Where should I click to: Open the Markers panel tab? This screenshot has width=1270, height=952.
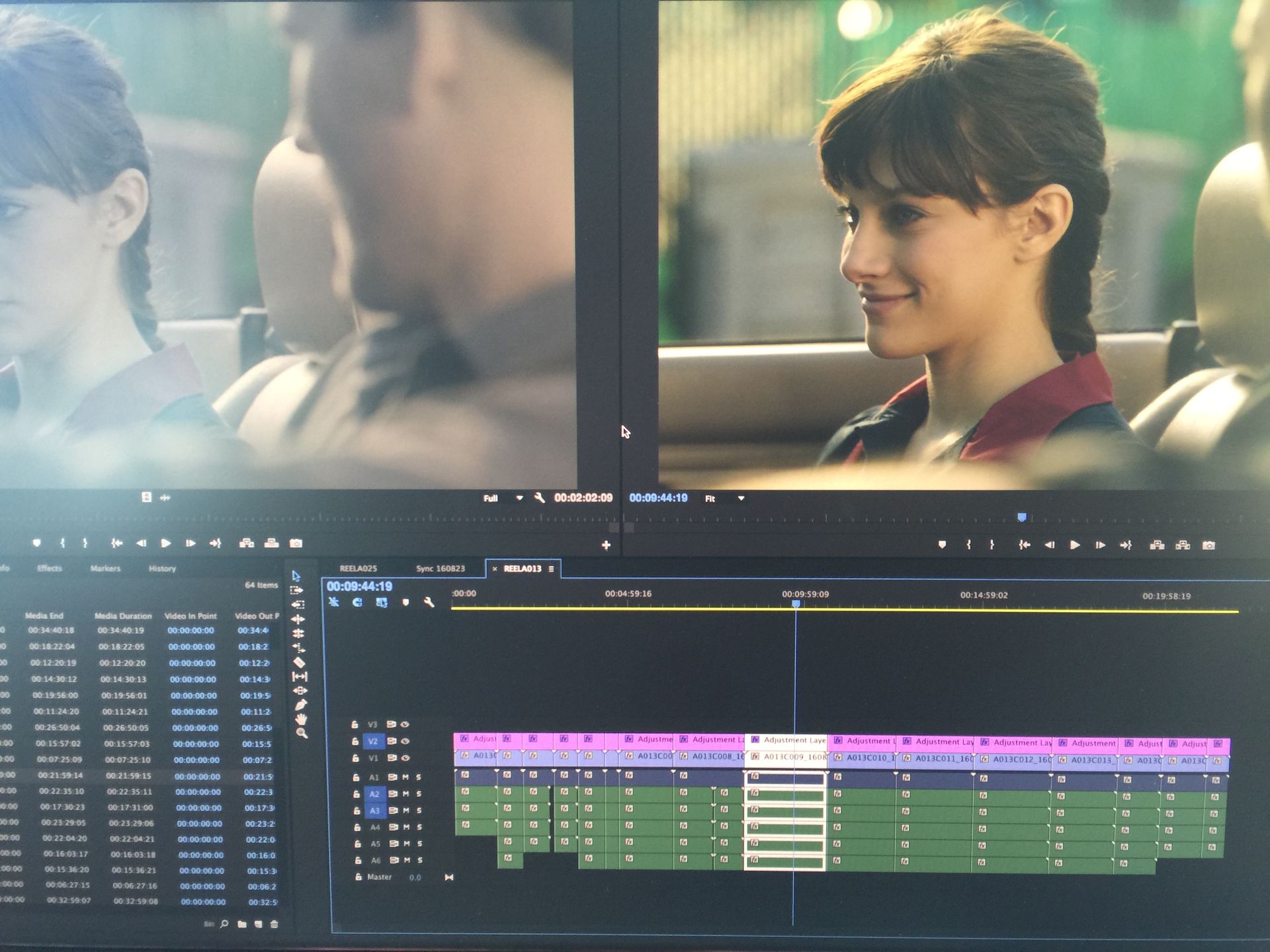(105, 569)
